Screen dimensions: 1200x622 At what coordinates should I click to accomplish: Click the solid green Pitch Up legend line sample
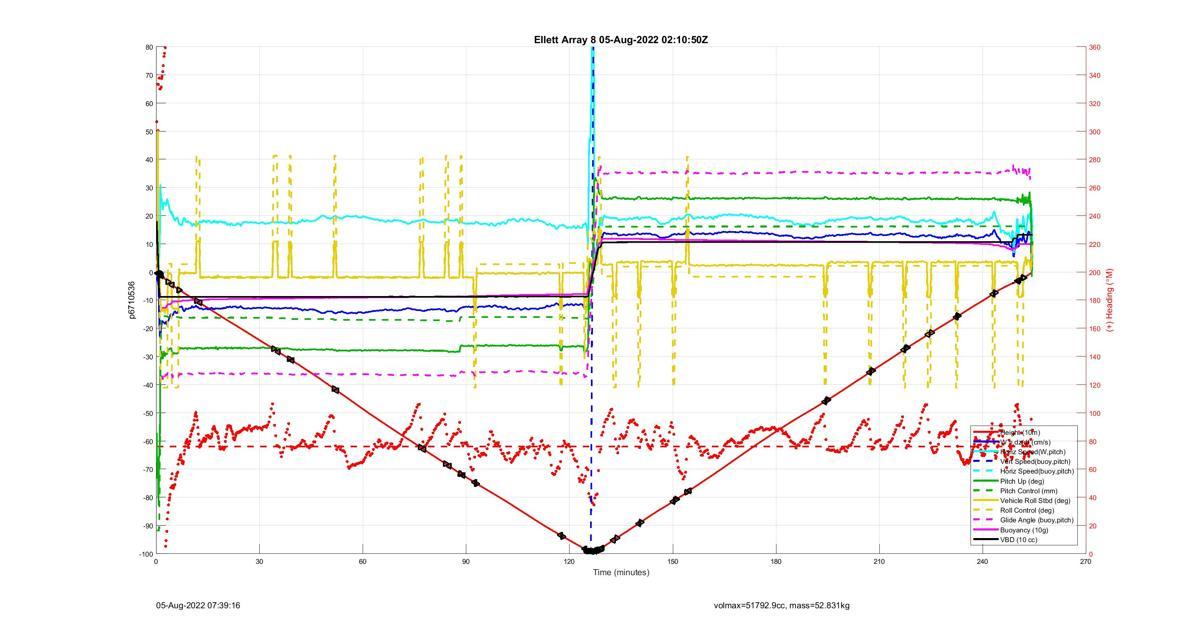[986, 481]
